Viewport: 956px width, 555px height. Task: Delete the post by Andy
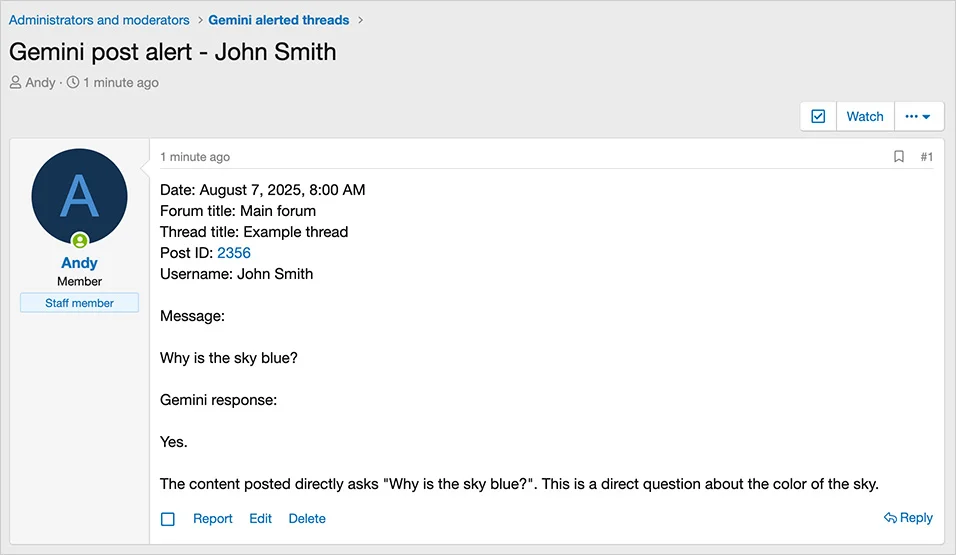[307, 519]
